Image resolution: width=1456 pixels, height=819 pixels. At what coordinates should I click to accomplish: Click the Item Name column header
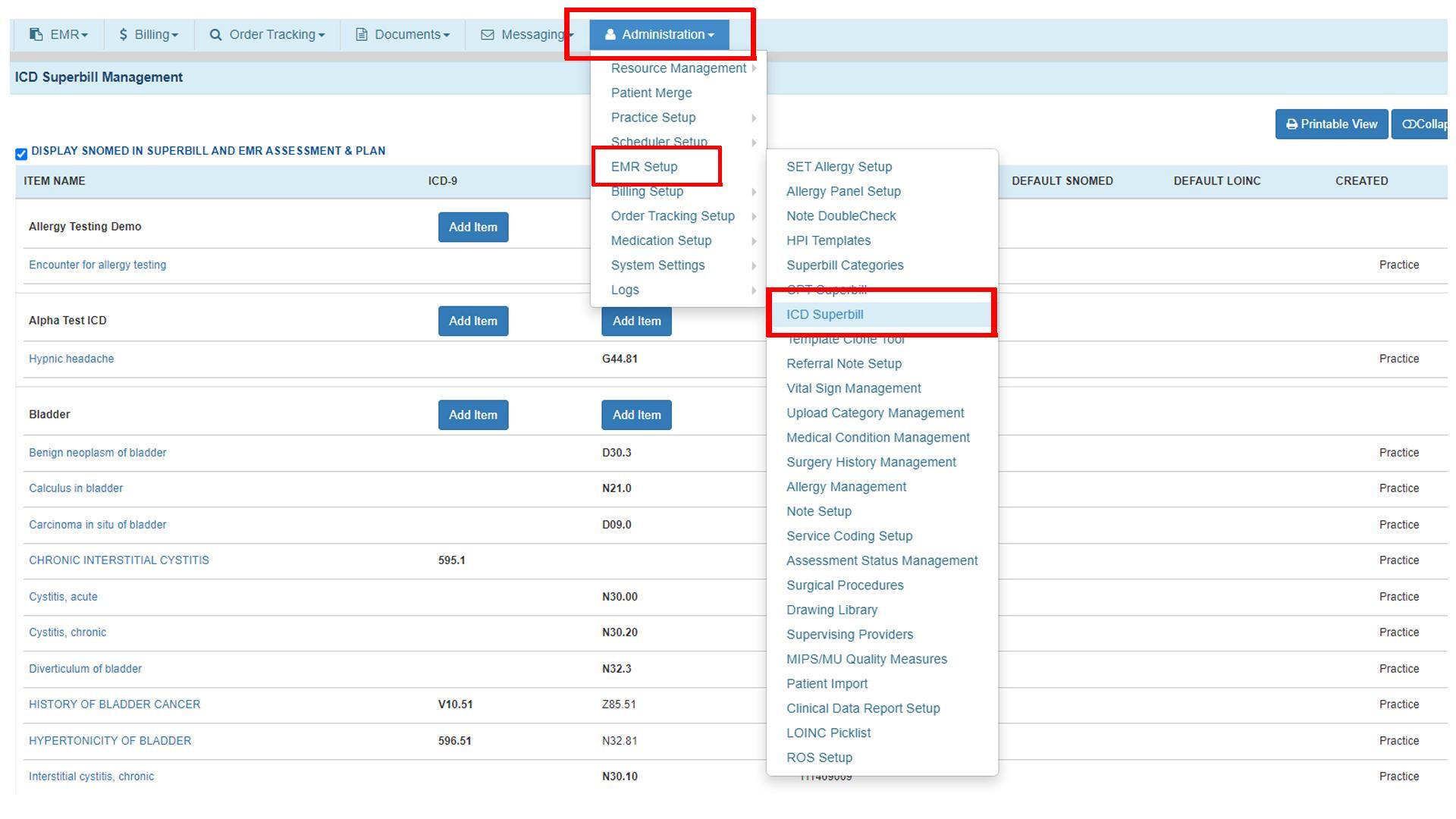pos(55,181)
